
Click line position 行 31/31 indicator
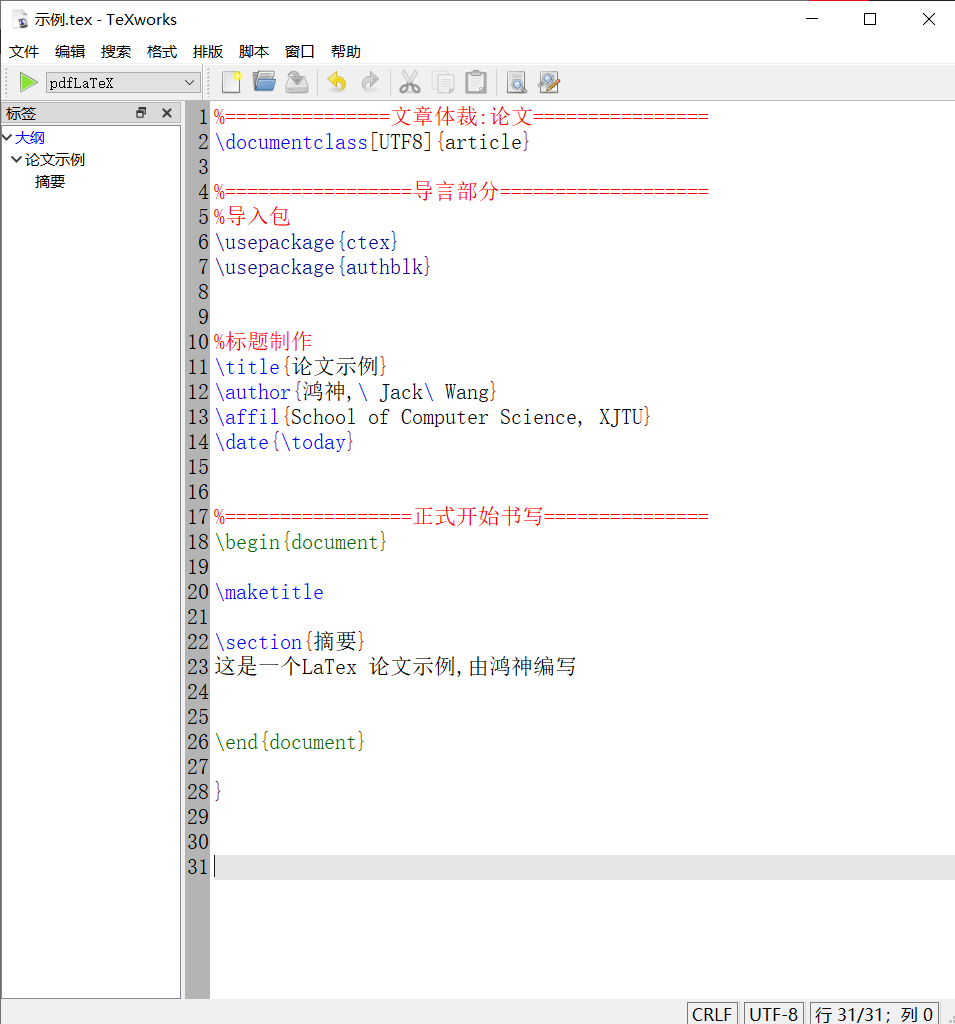[x=874, y=1014]
